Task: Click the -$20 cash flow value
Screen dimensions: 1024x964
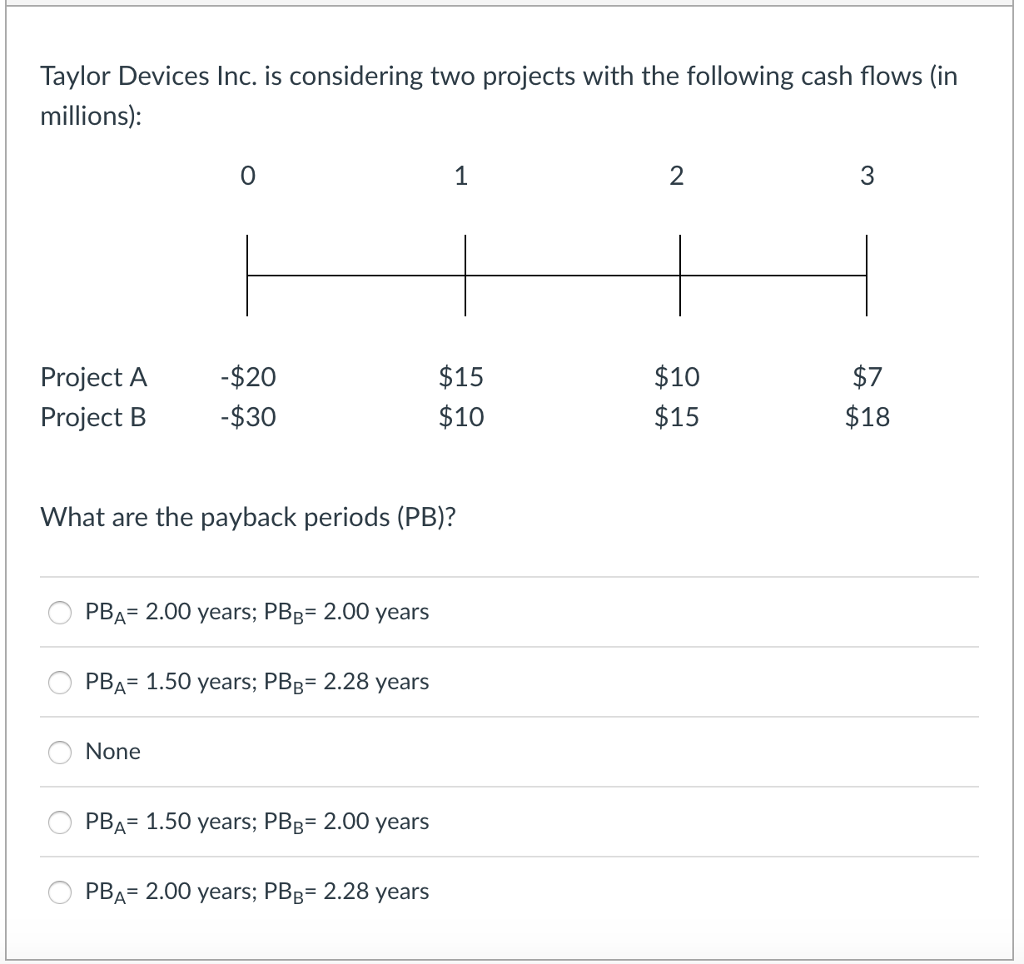Action: [247, 377]
